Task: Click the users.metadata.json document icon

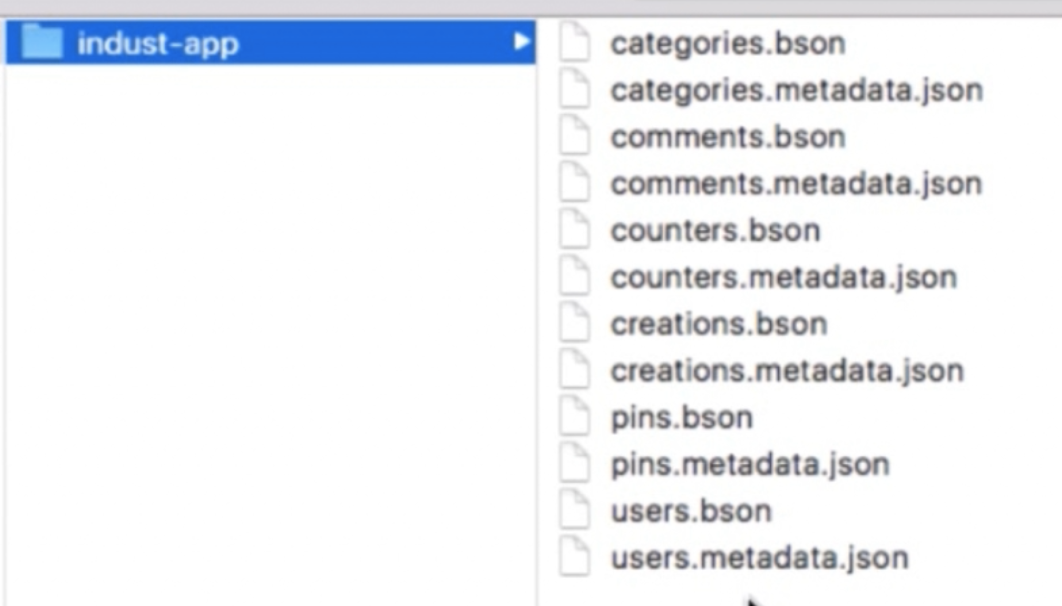Action: click(x=574, y=557)
